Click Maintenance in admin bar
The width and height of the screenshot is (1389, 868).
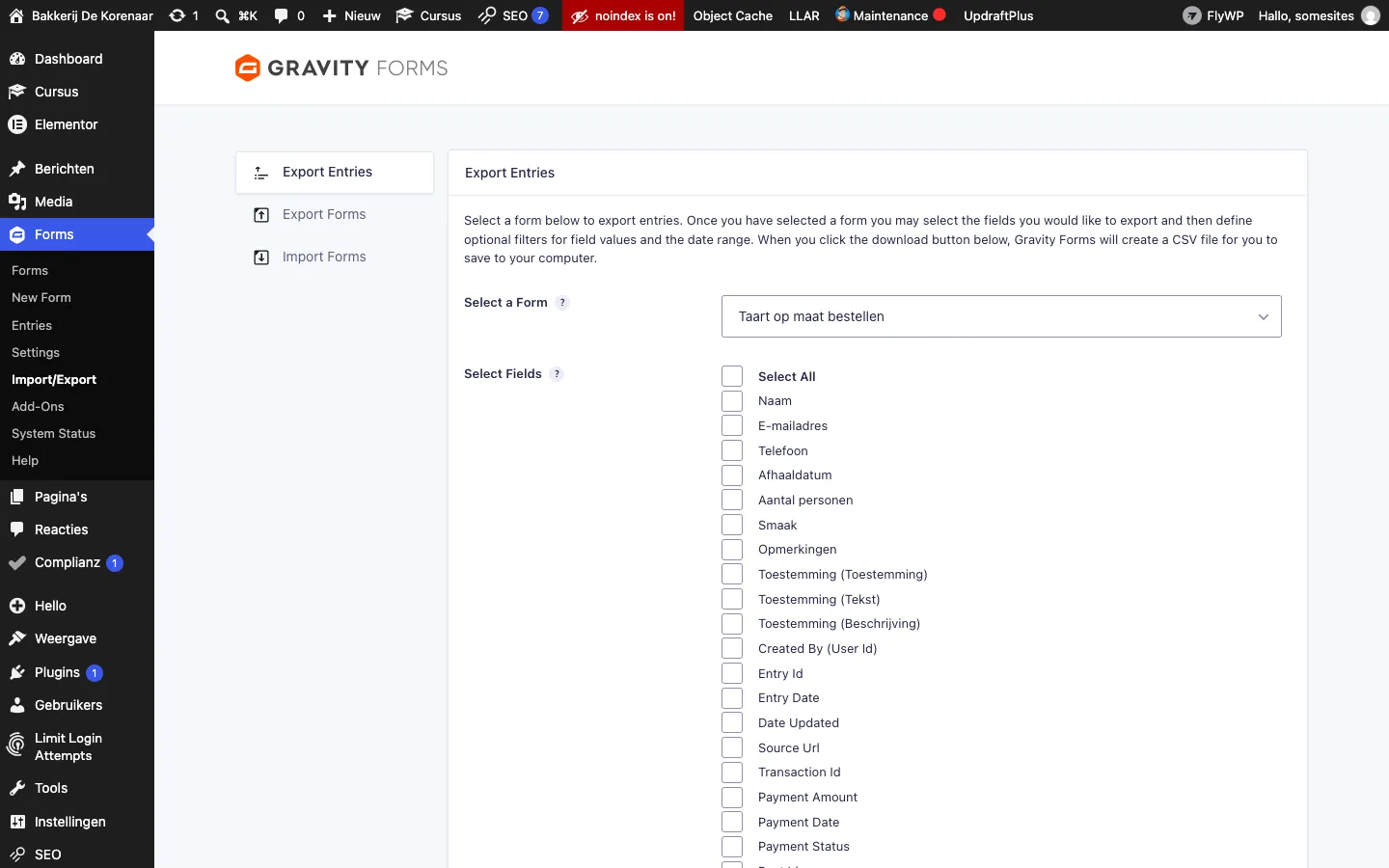(890, 15)
